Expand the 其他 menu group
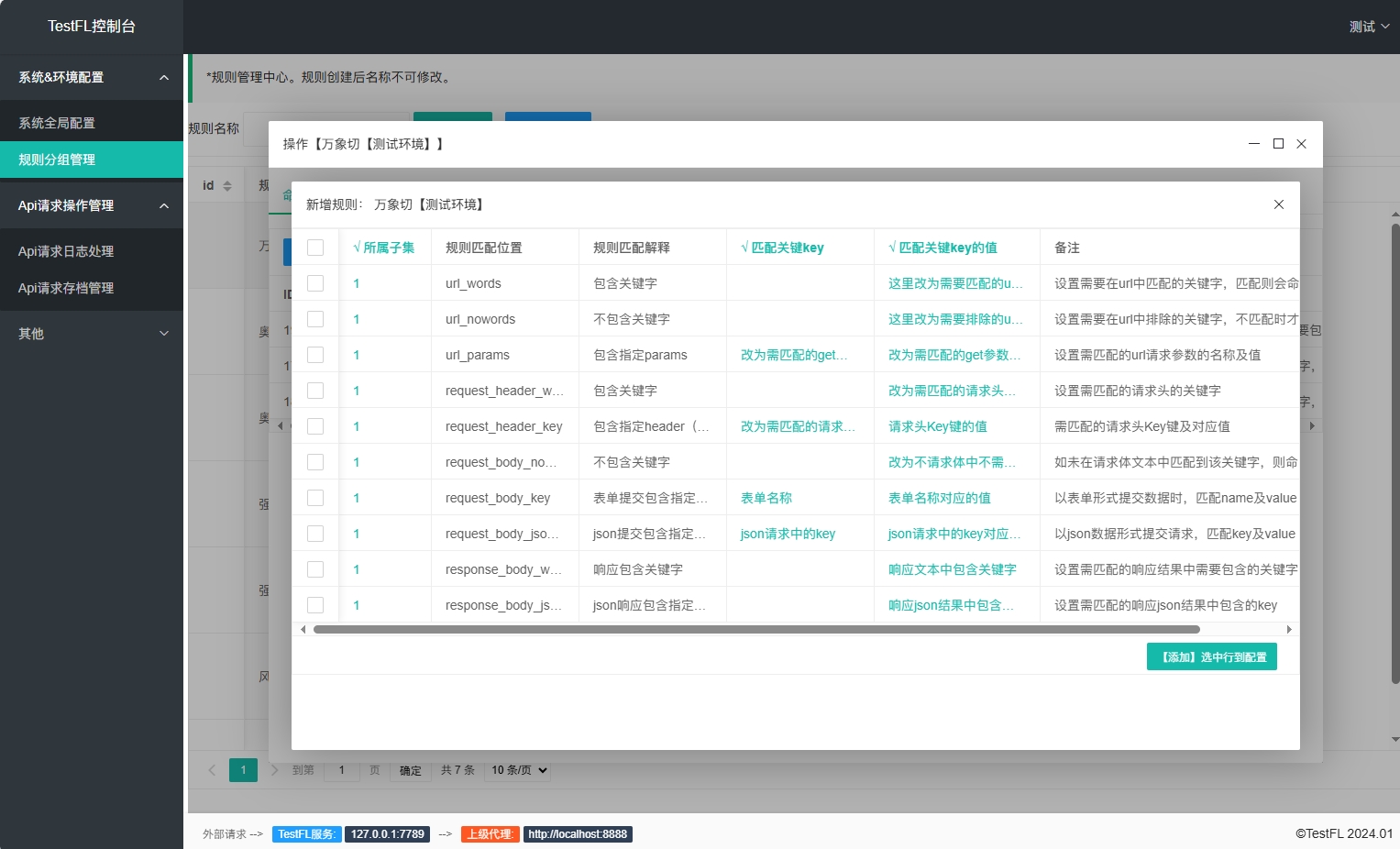Image resolution: width=1400 pixels, height=849 pixels. point(92,334)
